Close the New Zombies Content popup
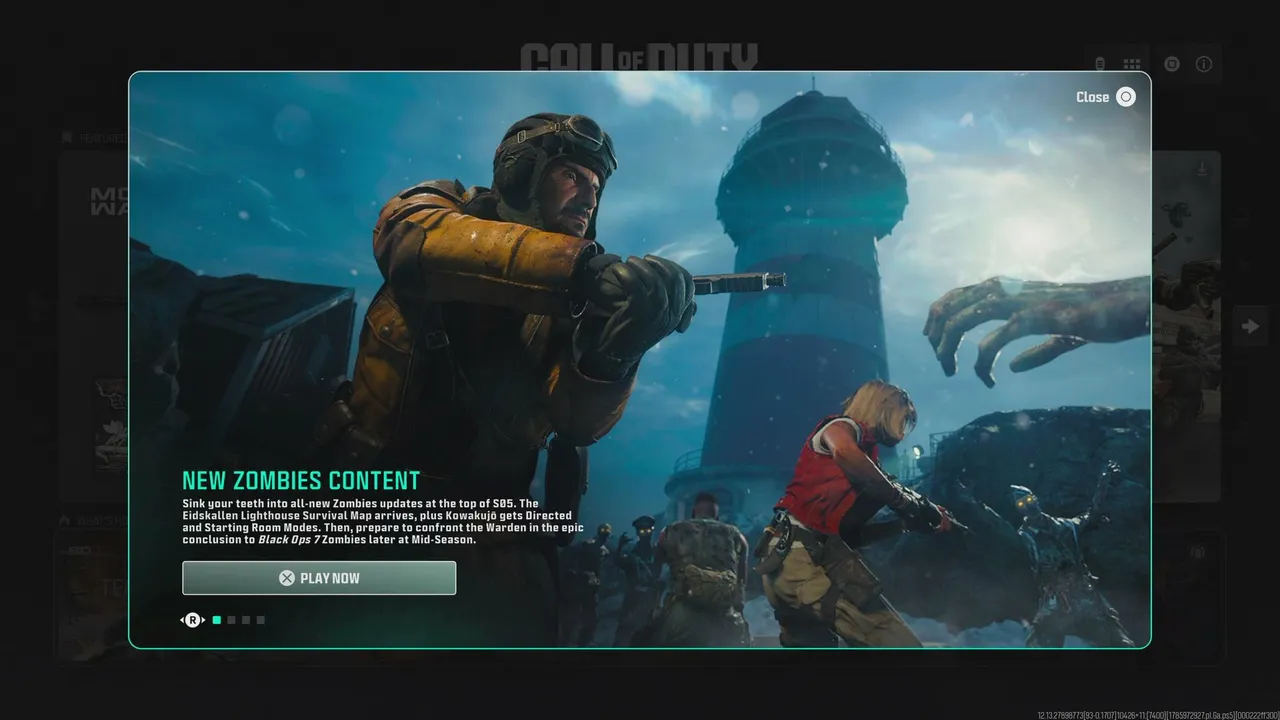Viewport: 1280px width, 720px height. pos(1106,97)
